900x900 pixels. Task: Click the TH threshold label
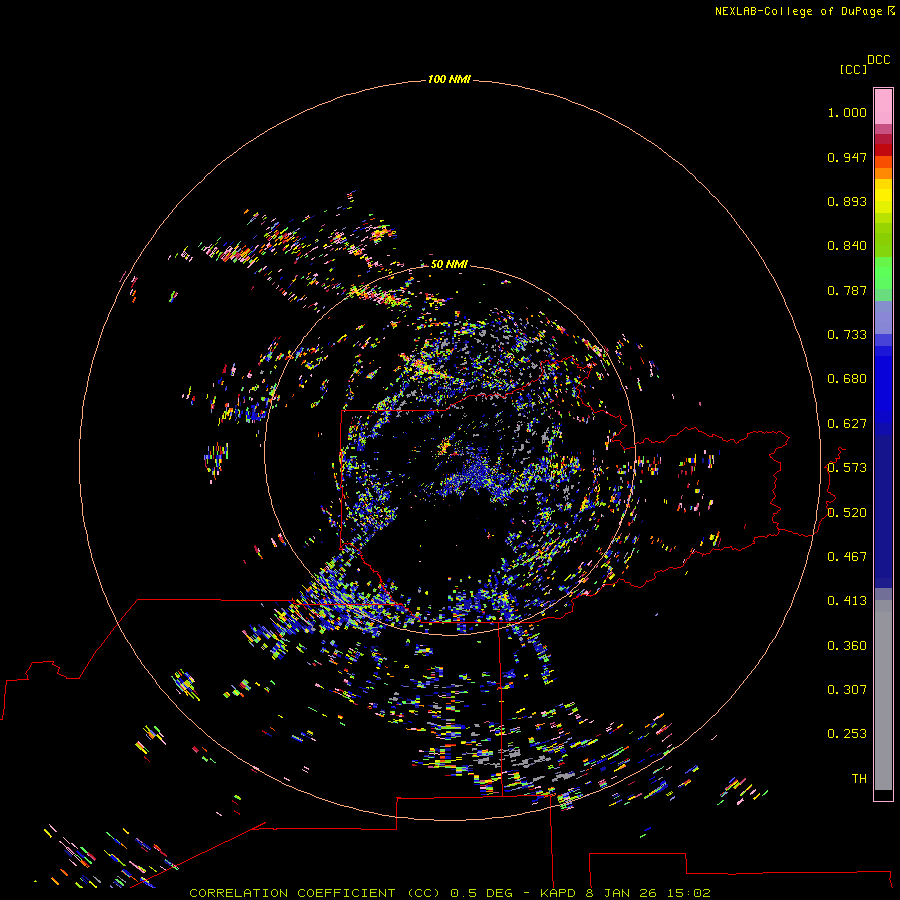[859, 779]
